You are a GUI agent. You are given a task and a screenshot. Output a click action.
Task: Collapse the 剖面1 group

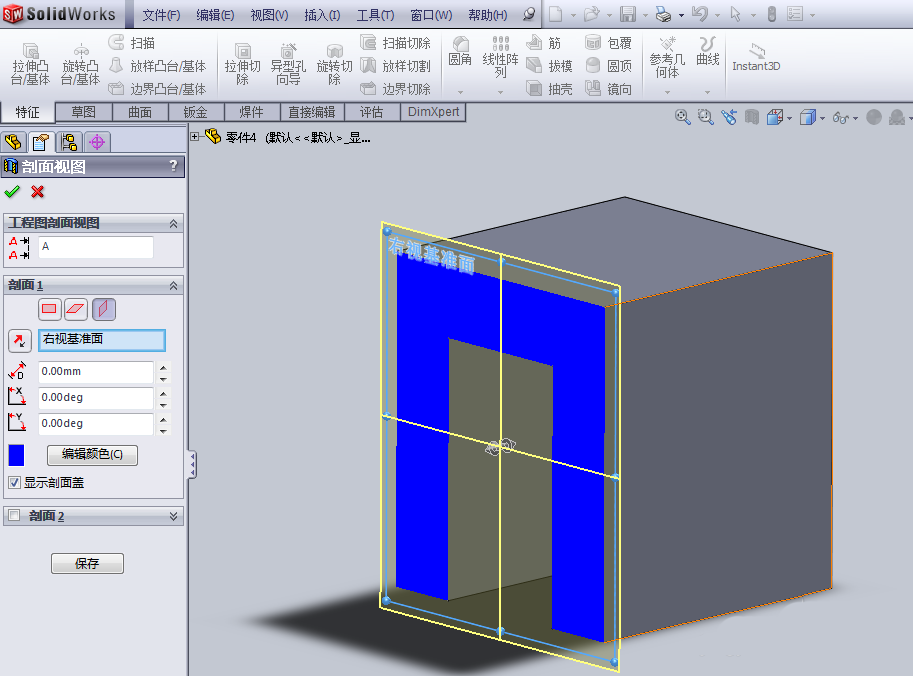174,286
